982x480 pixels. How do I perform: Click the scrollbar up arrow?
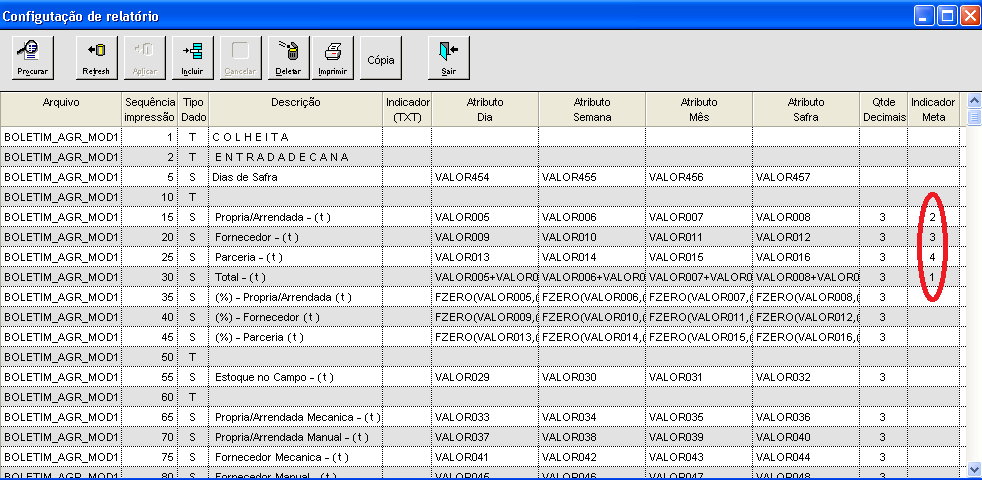974,100
